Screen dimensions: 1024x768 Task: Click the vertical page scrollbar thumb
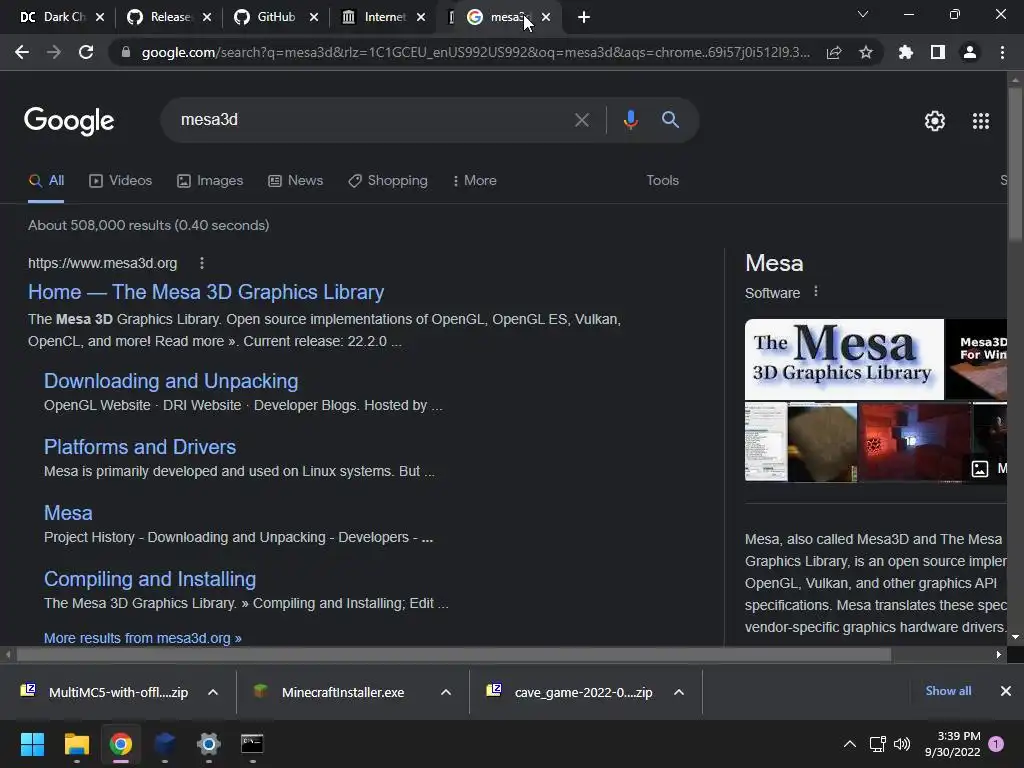click(x=1015, y=163)
